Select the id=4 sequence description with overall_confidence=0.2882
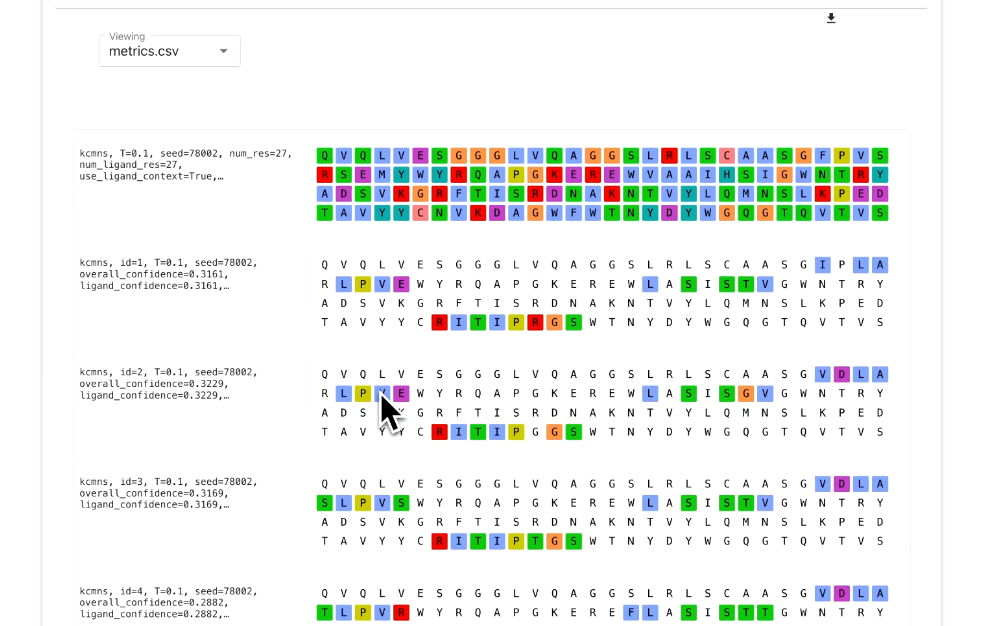Image resolution: width=984 pixels, height=626 pixels. tap(168, 603)
